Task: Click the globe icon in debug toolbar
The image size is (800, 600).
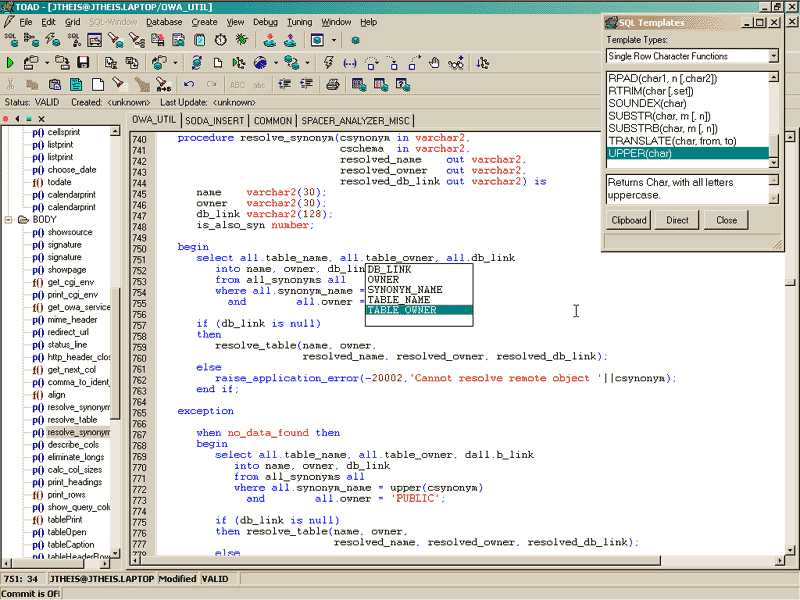Action: [x=260, y=63]
